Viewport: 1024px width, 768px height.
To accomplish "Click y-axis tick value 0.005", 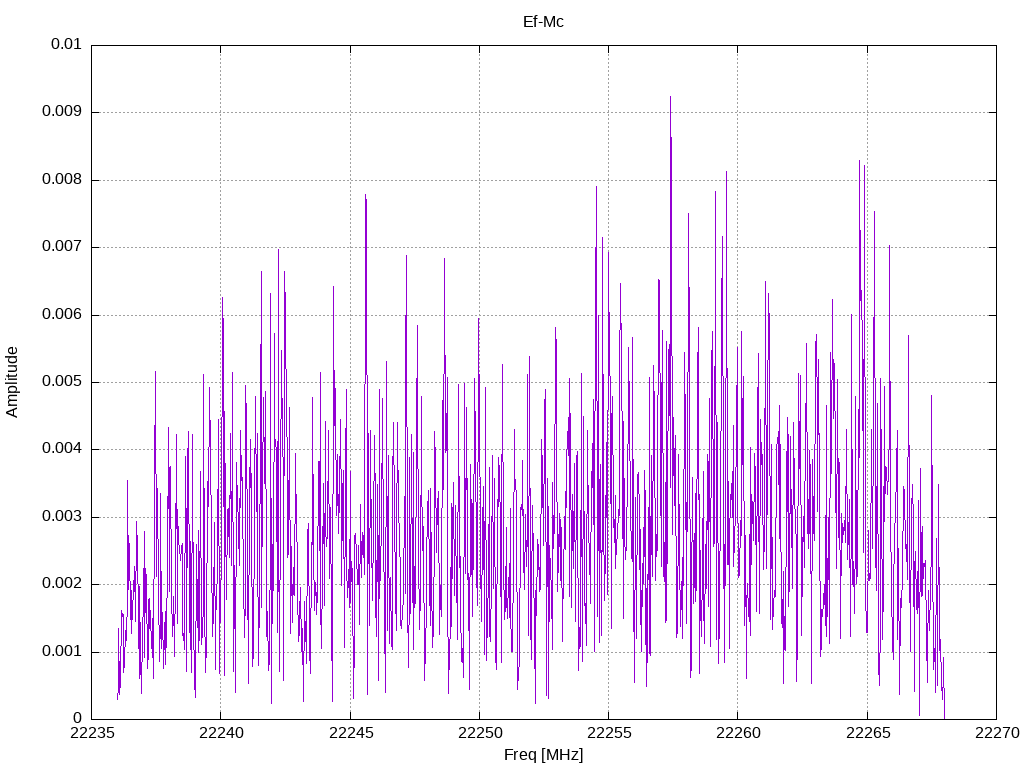I will (62, 381).
